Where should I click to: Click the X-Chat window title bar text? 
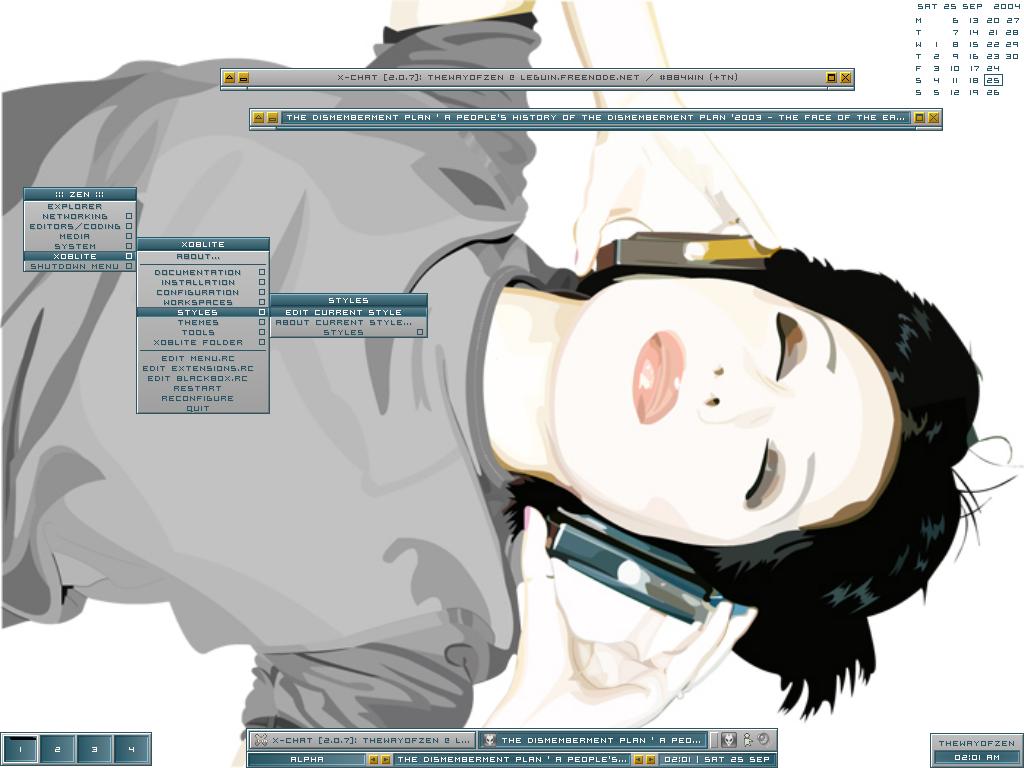click(x=537, y=77)
